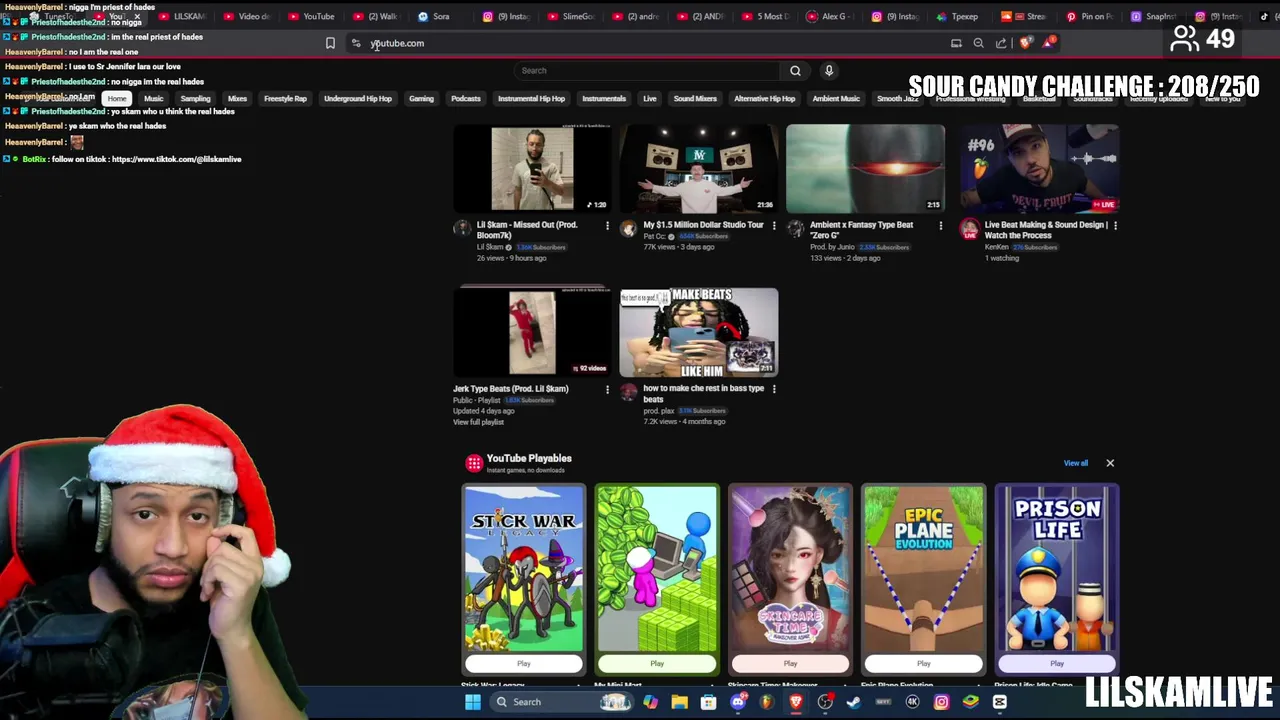Open Instagram app from the taskbar
Screen dimensions: 1280x720
pos(941,702)
